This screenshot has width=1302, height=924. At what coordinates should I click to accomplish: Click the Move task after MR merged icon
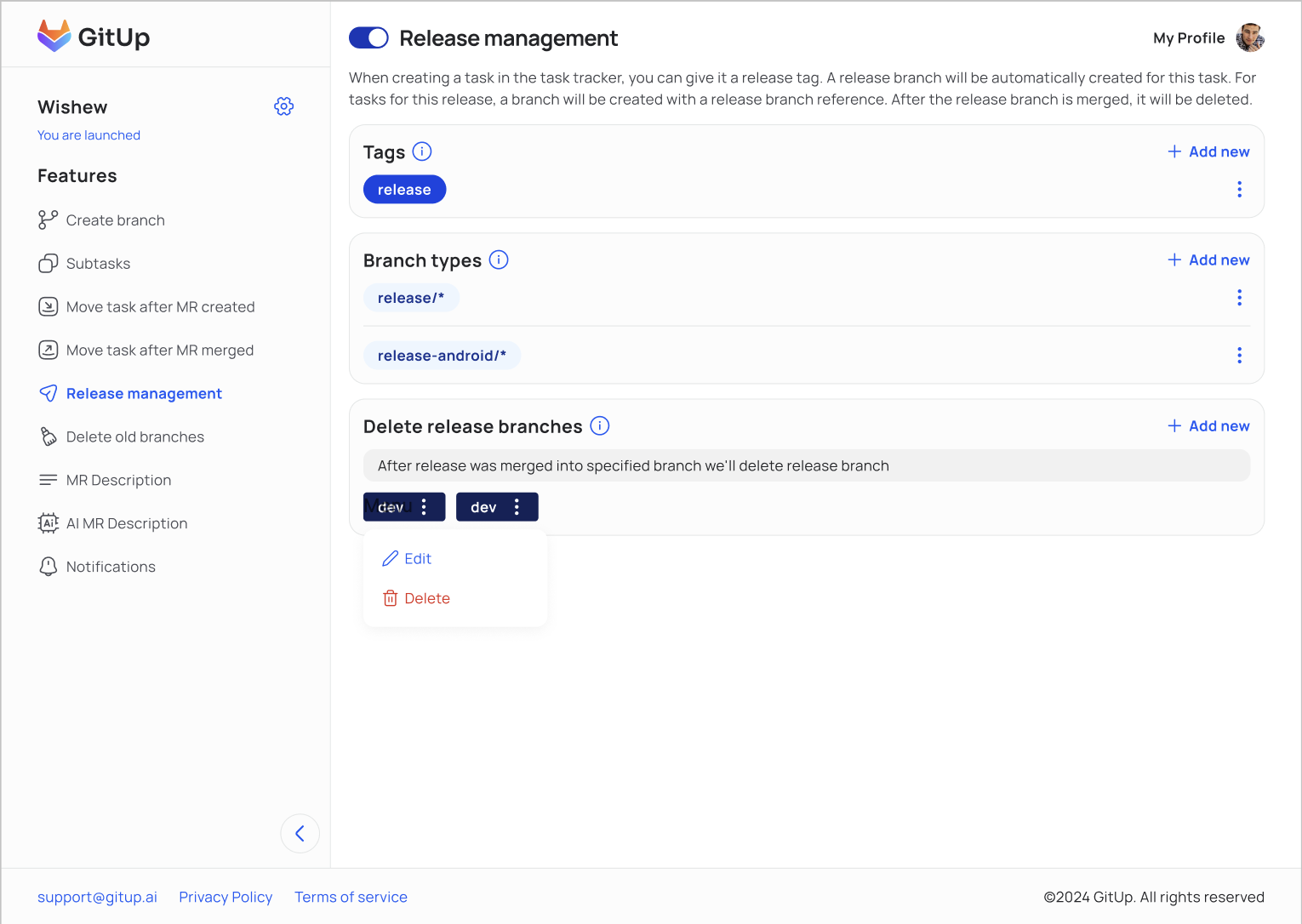tap(49, 351)
